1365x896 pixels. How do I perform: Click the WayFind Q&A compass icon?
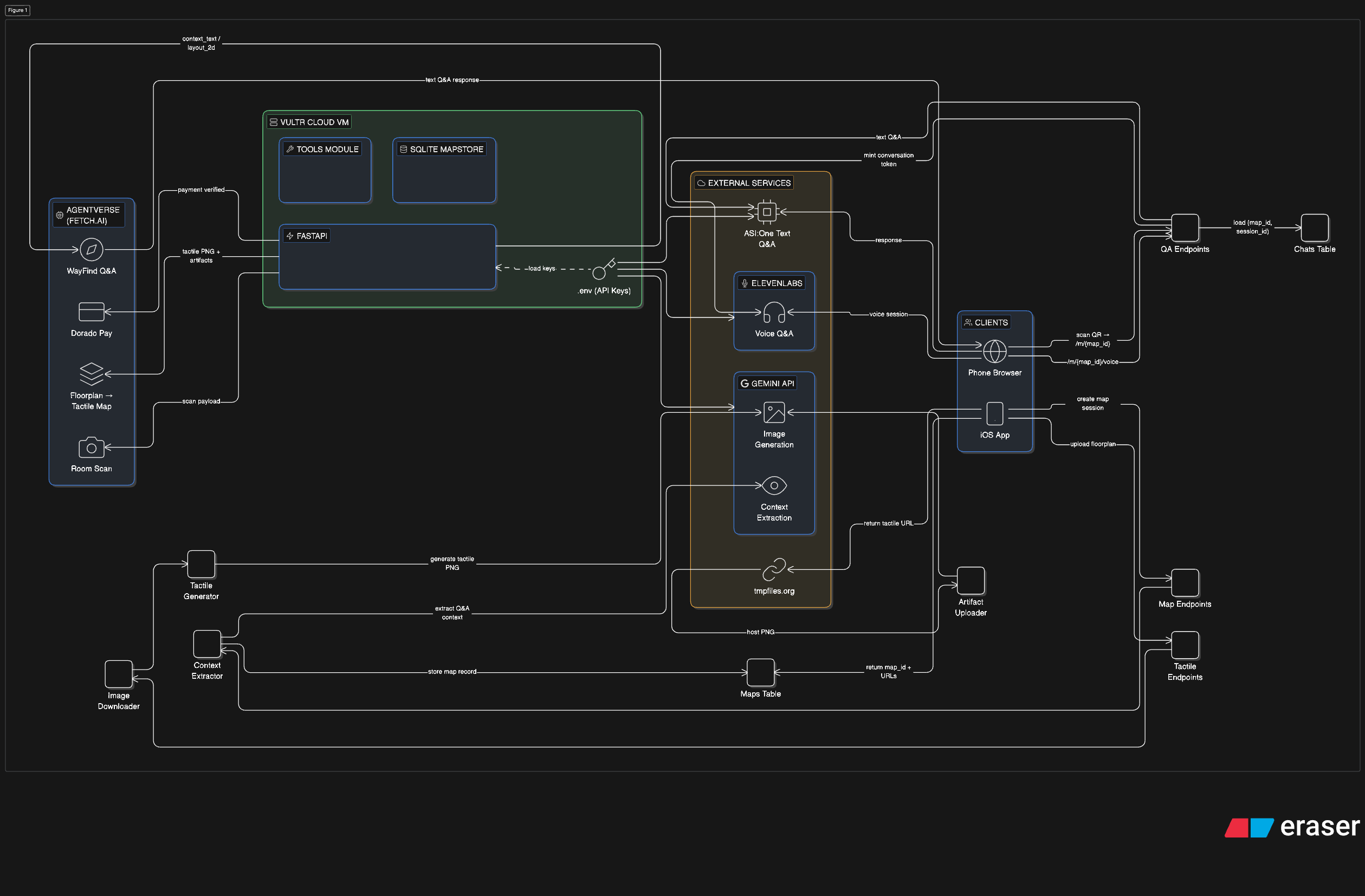click(x=91, y=249)
